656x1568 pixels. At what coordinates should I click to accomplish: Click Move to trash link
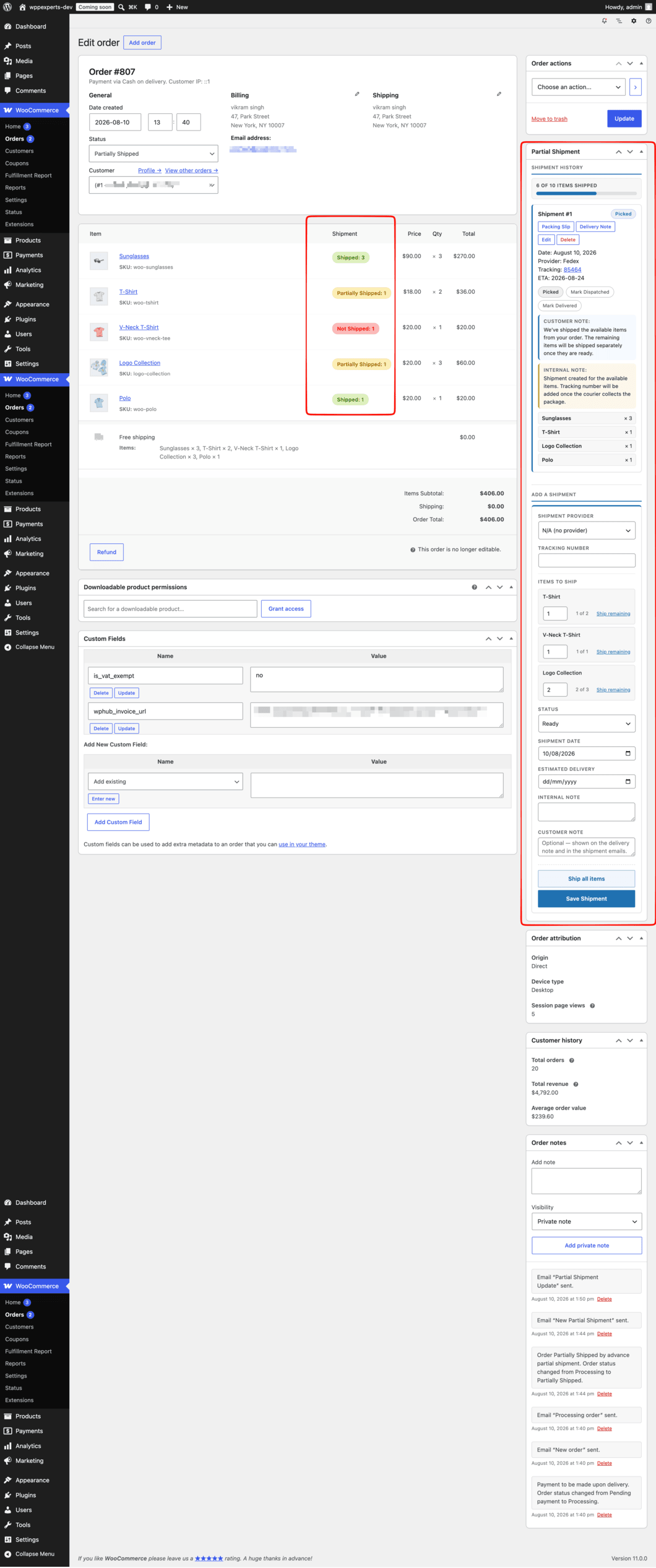(550, 119)
